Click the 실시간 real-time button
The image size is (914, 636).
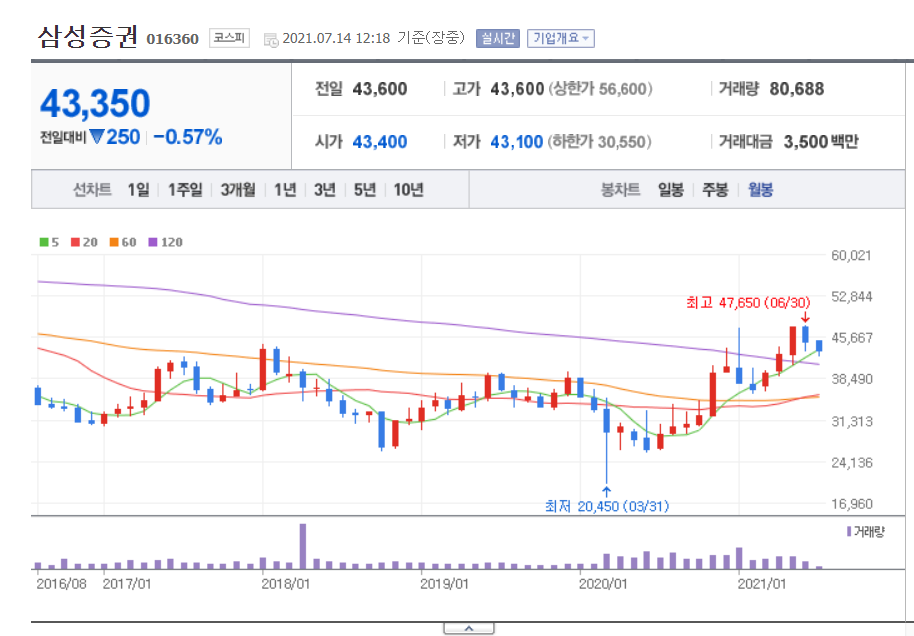click(x=497, y=38)
